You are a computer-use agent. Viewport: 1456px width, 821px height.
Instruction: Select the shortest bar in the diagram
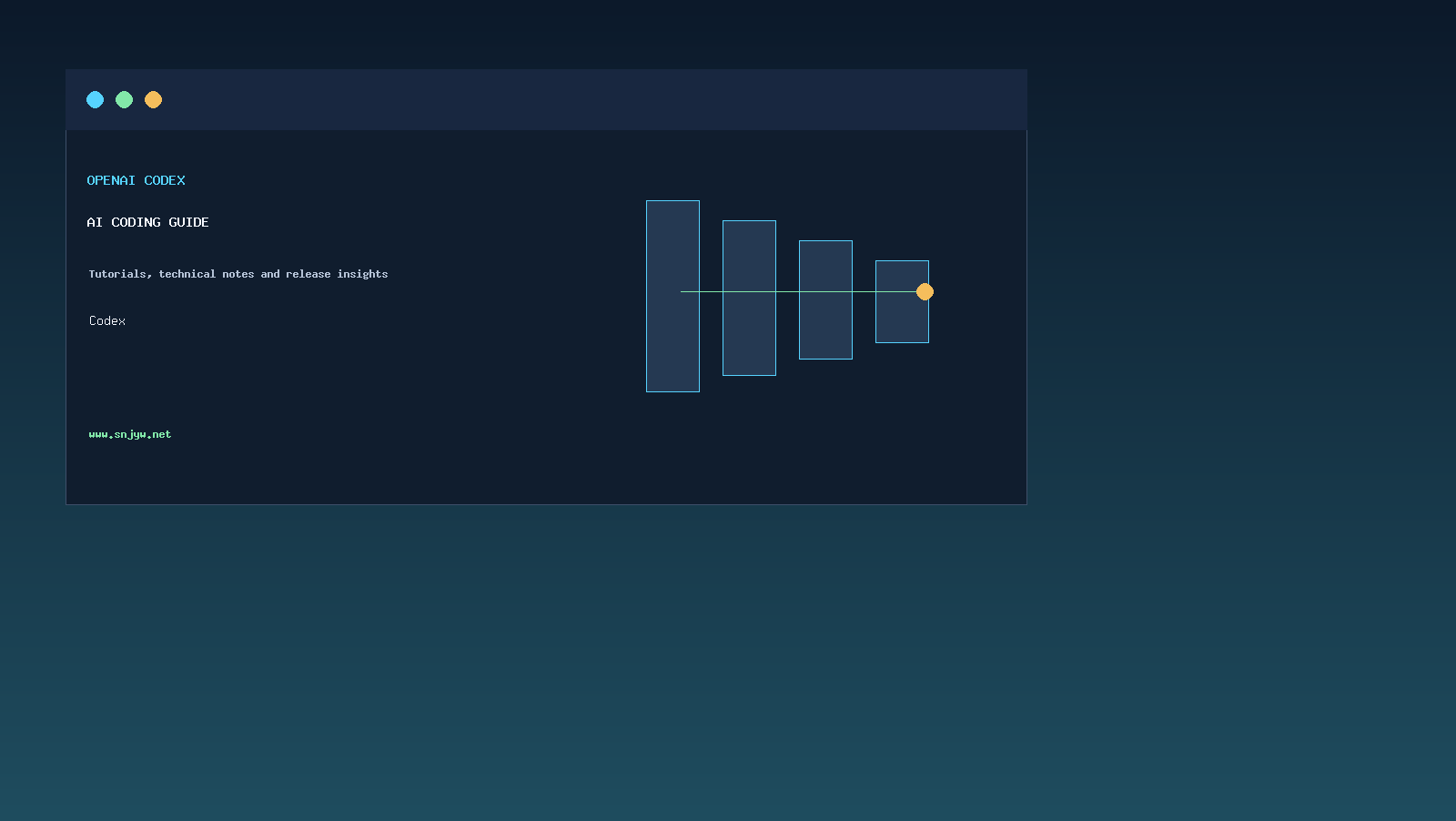[902, 301]
